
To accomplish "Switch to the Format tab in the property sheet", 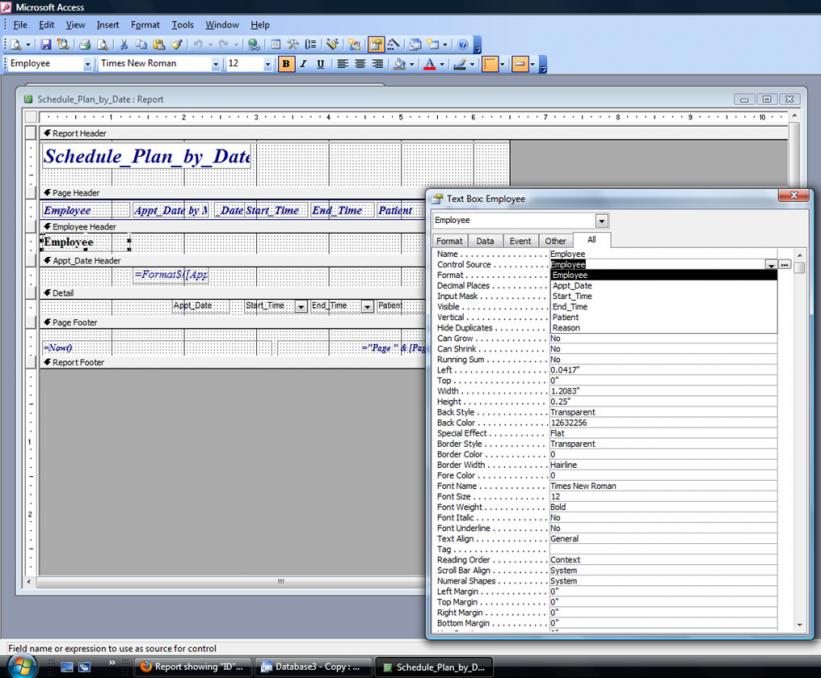I will [449, 241].
